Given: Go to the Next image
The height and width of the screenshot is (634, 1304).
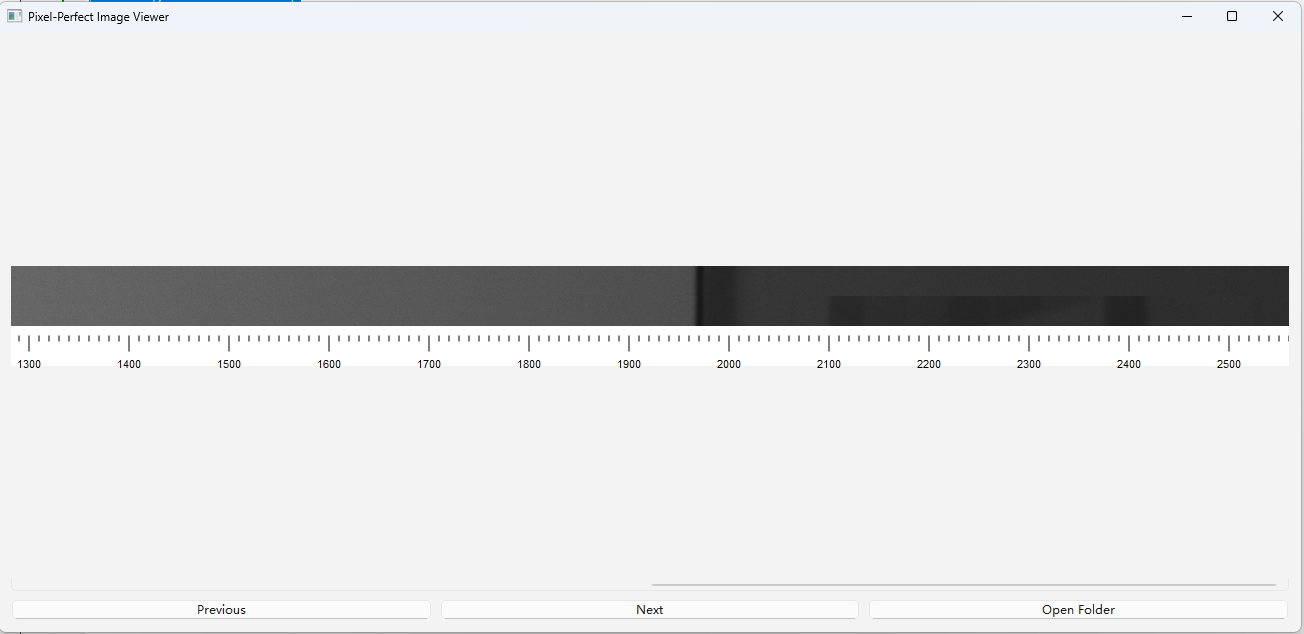Looking at the screenshot, I should pos(650,609).
